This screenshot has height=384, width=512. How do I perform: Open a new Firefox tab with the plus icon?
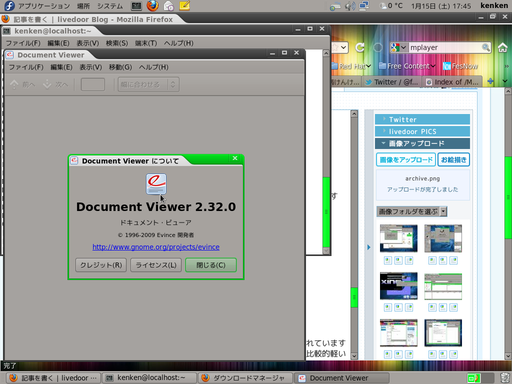(491, 81)
